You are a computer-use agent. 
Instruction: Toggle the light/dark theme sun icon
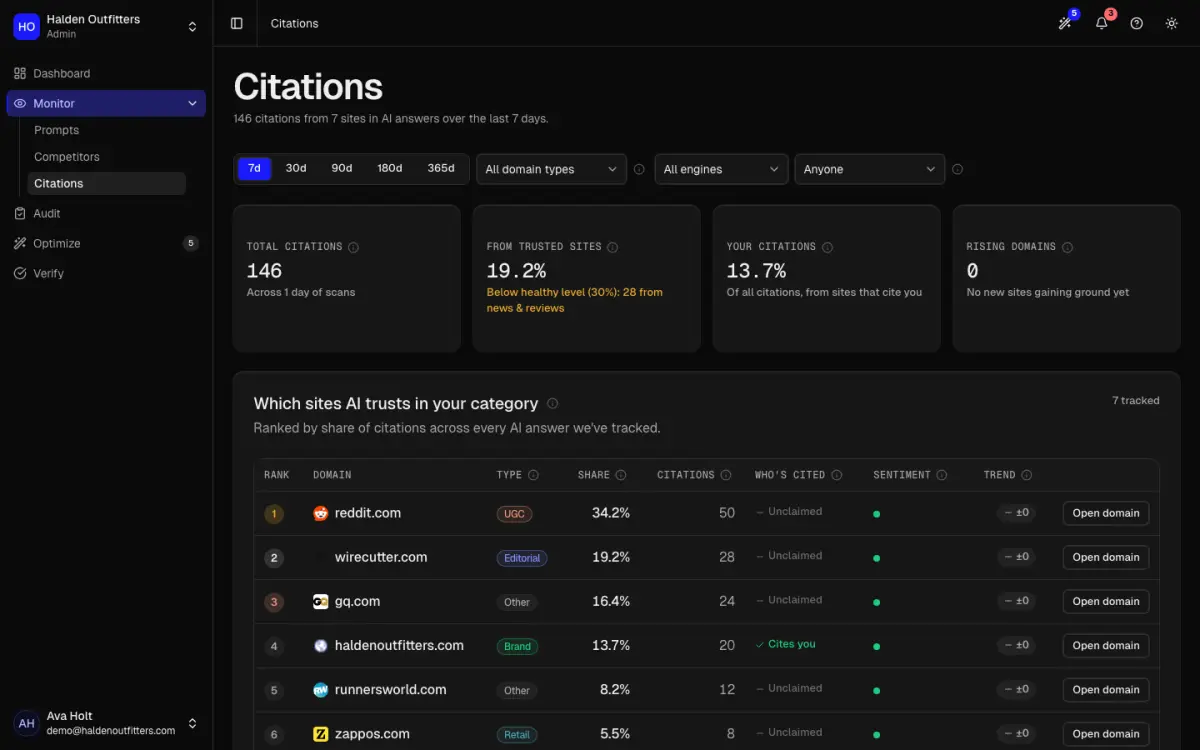point(1172,23)
